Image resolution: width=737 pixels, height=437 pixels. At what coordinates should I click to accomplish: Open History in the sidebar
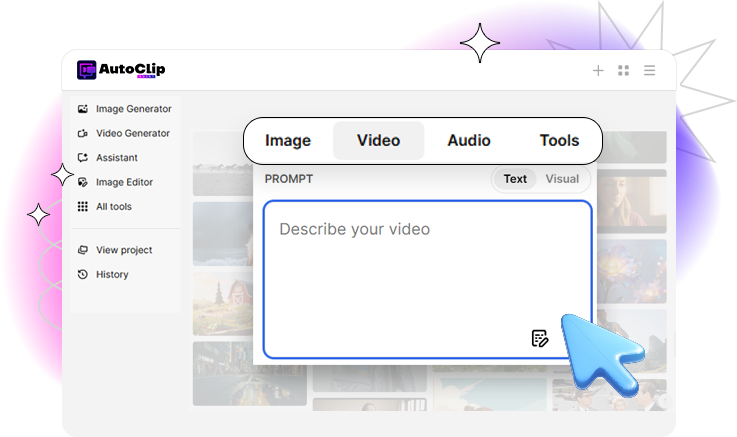[x=111, y=274]
